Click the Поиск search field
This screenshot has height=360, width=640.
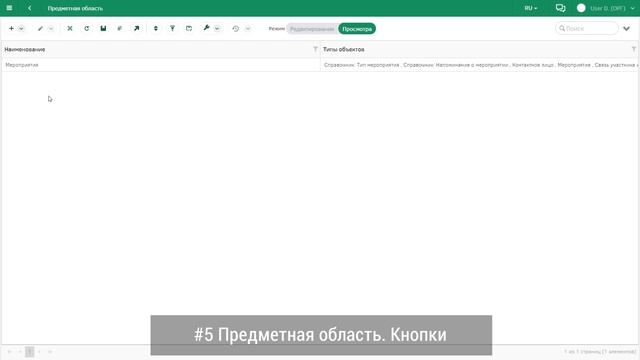tap(587, 29)
